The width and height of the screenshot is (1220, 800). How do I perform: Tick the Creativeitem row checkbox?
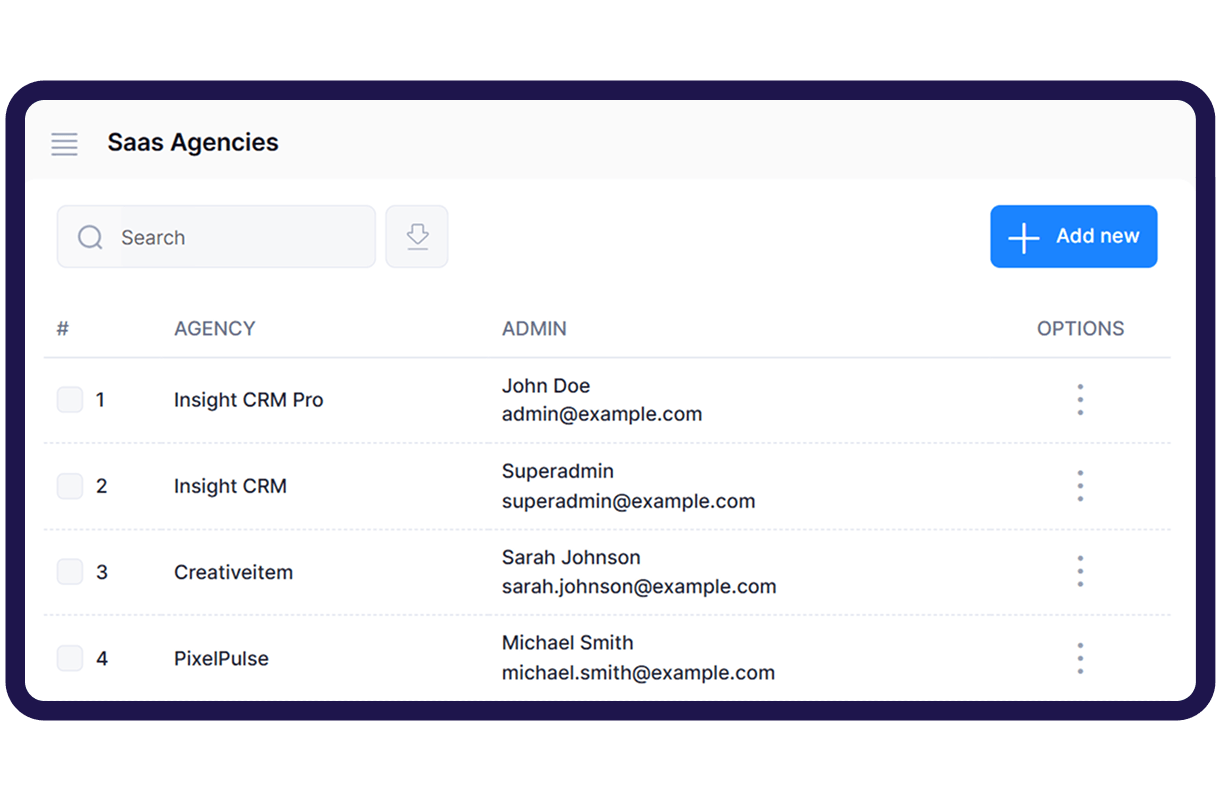tap(70, 572)
